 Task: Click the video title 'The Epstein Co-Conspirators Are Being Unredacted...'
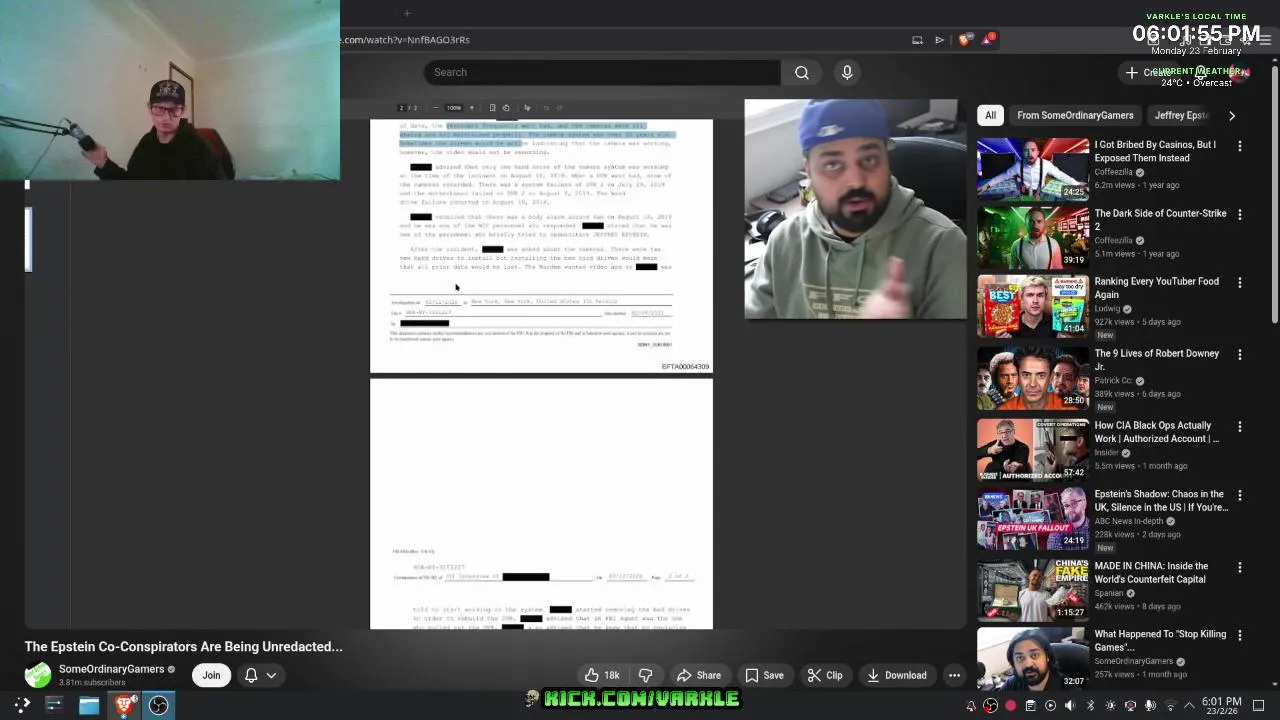[183, 647]
